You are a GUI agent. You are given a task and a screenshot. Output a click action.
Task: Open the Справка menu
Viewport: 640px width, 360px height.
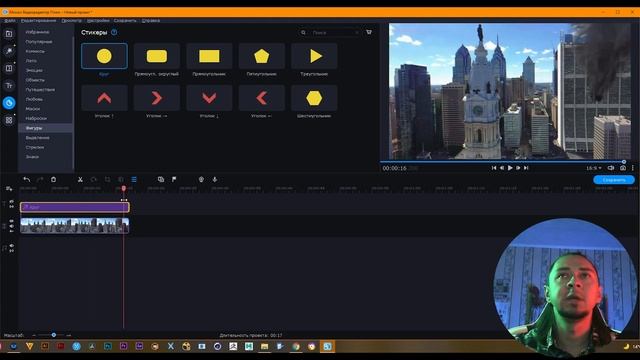click(151, 20)
